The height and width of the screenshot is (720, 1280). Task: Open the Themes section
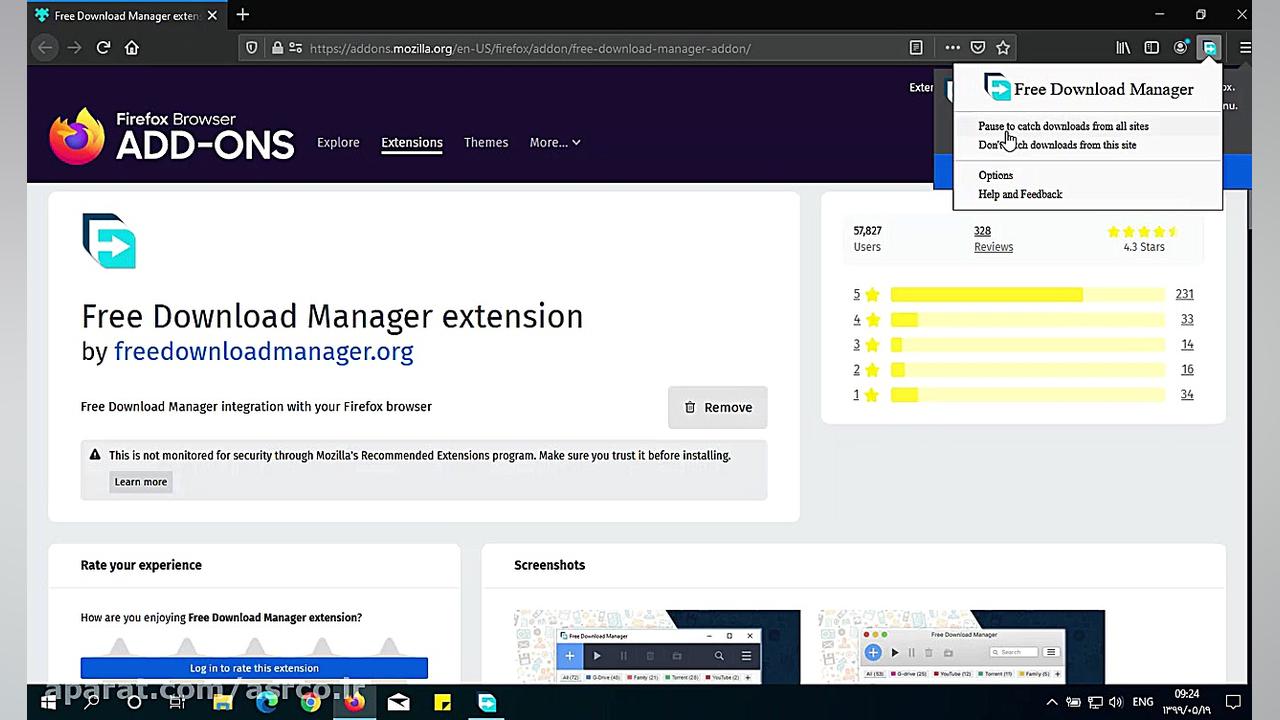(486, 142)
